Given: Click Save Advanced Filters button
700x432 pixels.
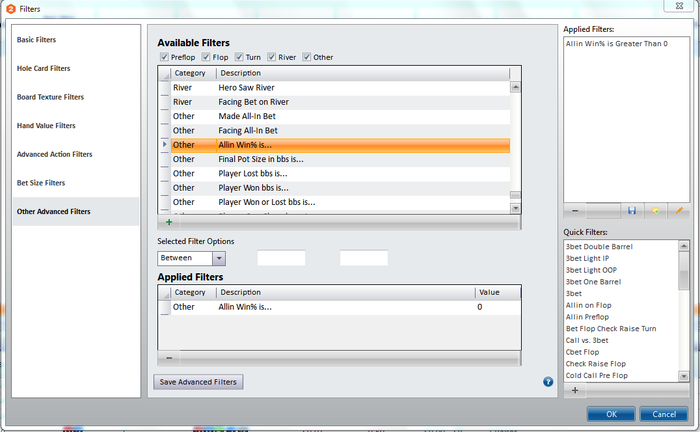Looking at the screenshot, I should [198, 382].
